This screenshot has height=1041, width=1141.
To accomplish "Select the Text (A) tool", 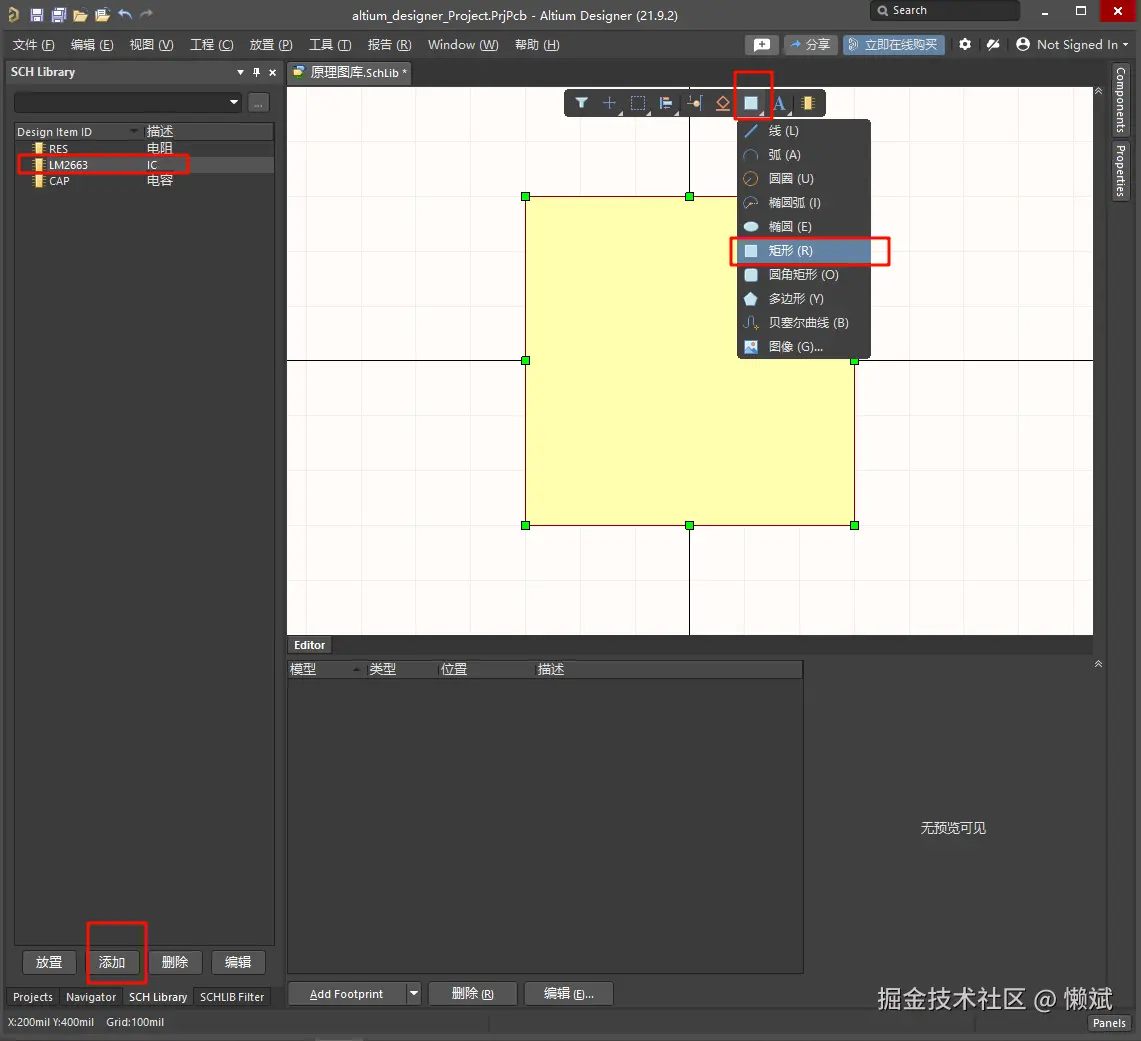I will [779, 103].
